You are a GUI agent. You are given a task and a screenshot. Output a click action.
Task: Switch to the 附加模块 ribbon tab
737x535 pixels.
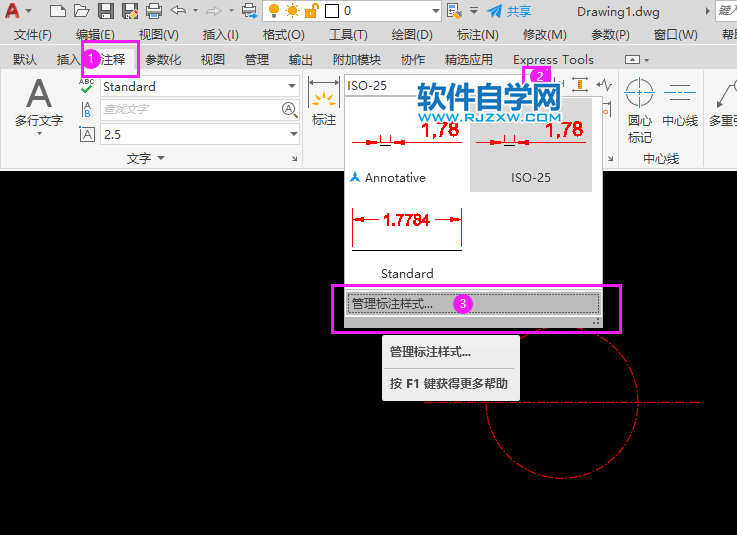(357, 60)
